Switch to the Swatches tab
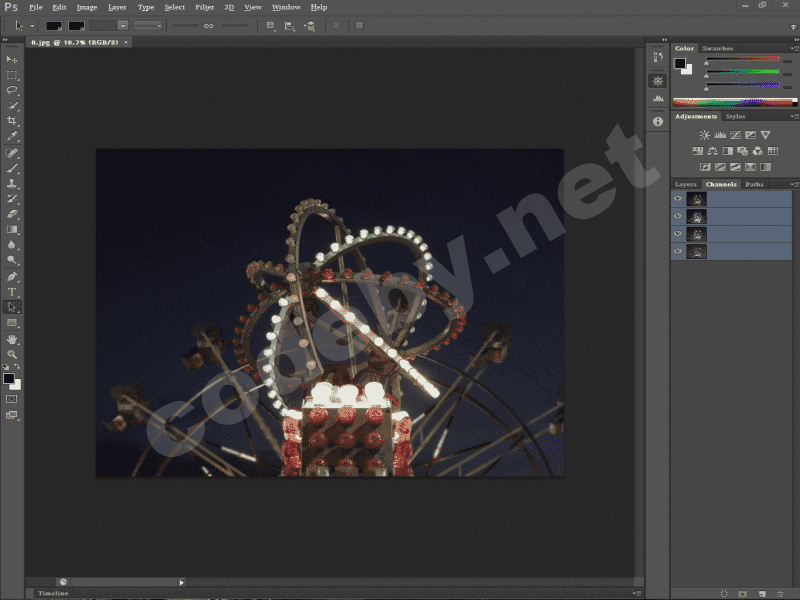 point(717,48)
